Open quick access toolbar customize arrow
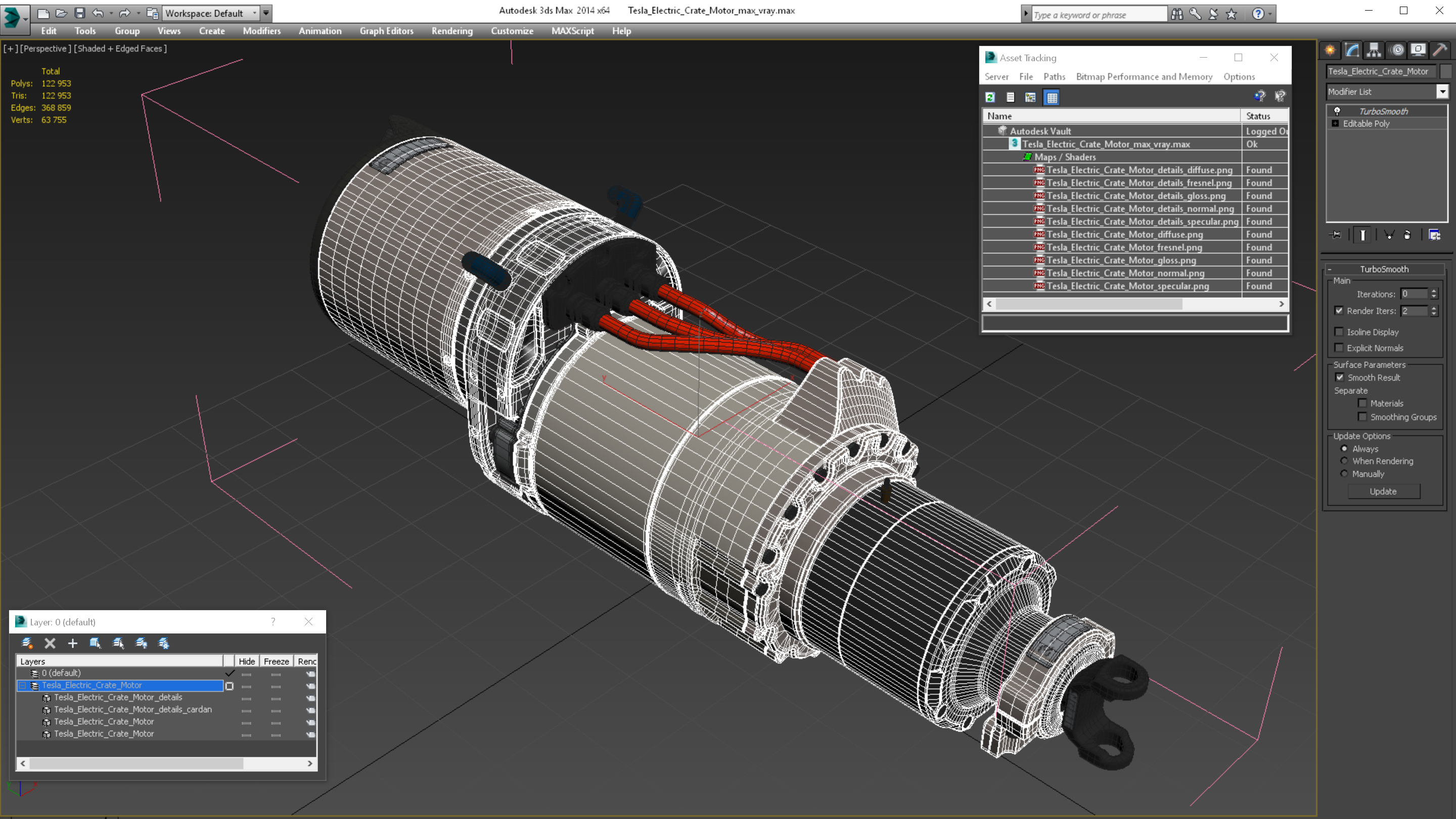 [x=265, y=13]
